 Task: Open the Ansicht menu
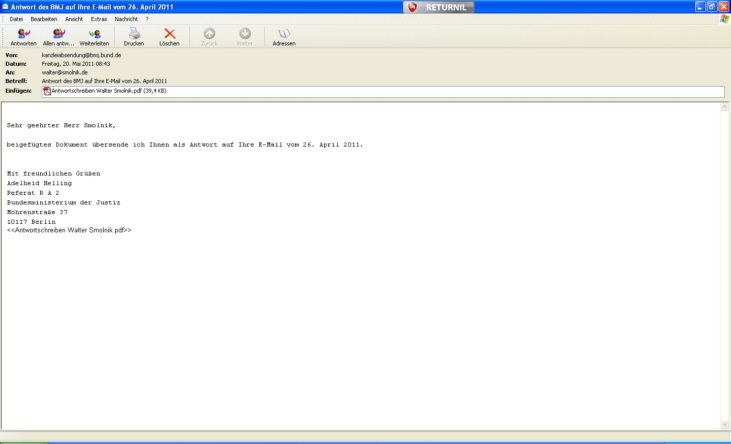[74, 19]
